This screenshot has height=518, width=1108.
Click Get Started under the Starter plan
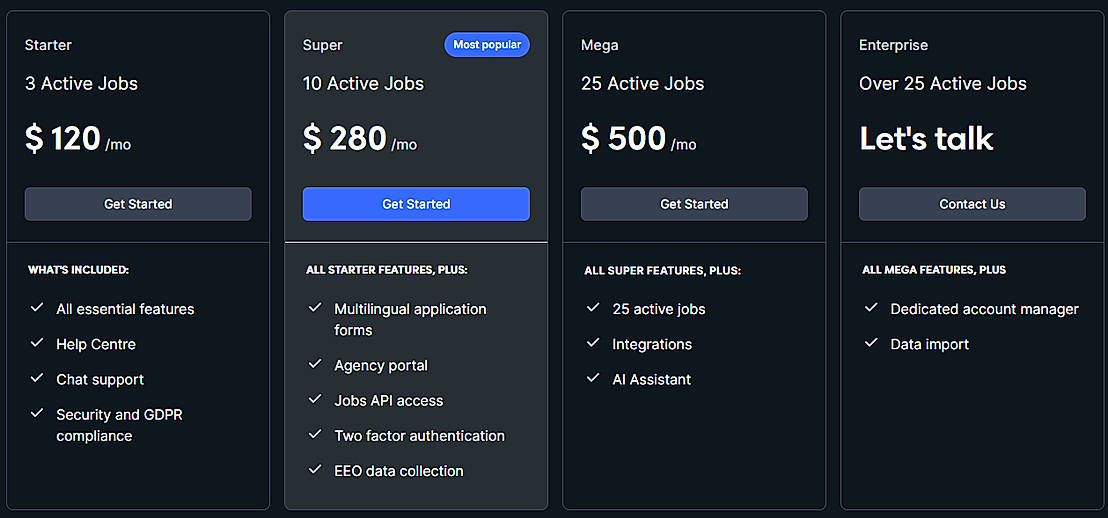tap(138, 204)
